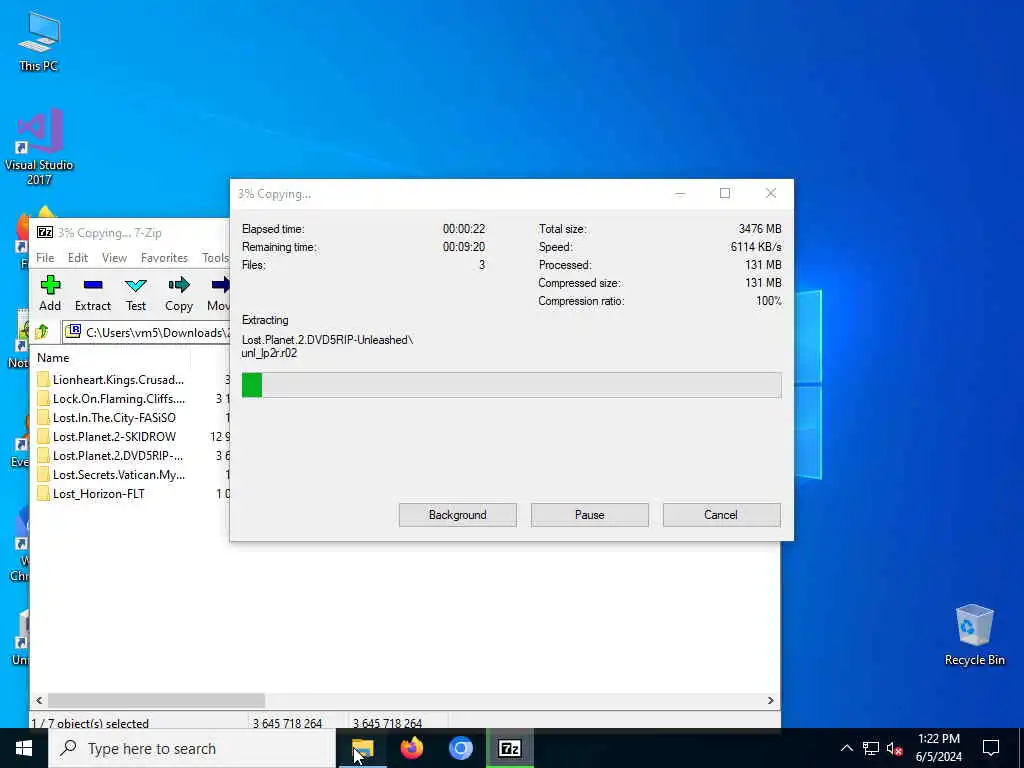
Task: Click the 7-Zip taskbar button
Action: tap(509, 748)
